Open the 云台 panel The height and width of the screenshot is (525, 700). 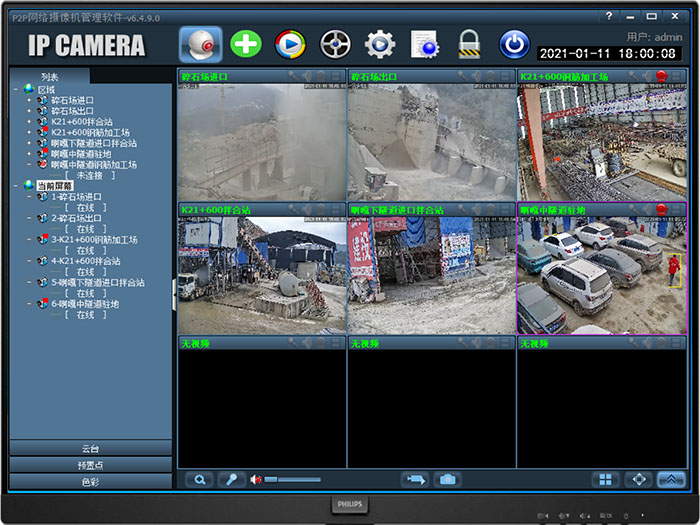click(x=90, y=449)
